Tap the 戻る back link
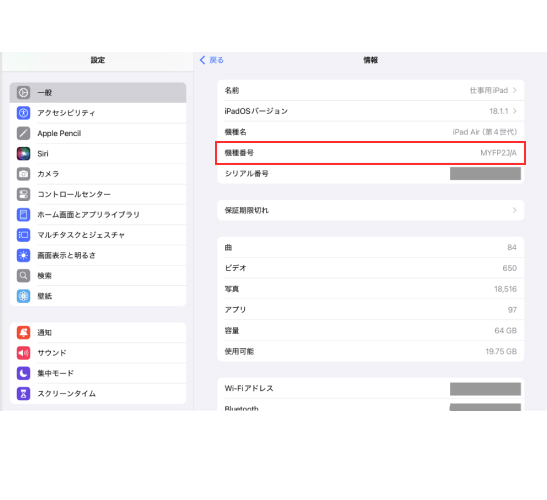The width and height of the screenshot is (547, 500). coord(216,60)
